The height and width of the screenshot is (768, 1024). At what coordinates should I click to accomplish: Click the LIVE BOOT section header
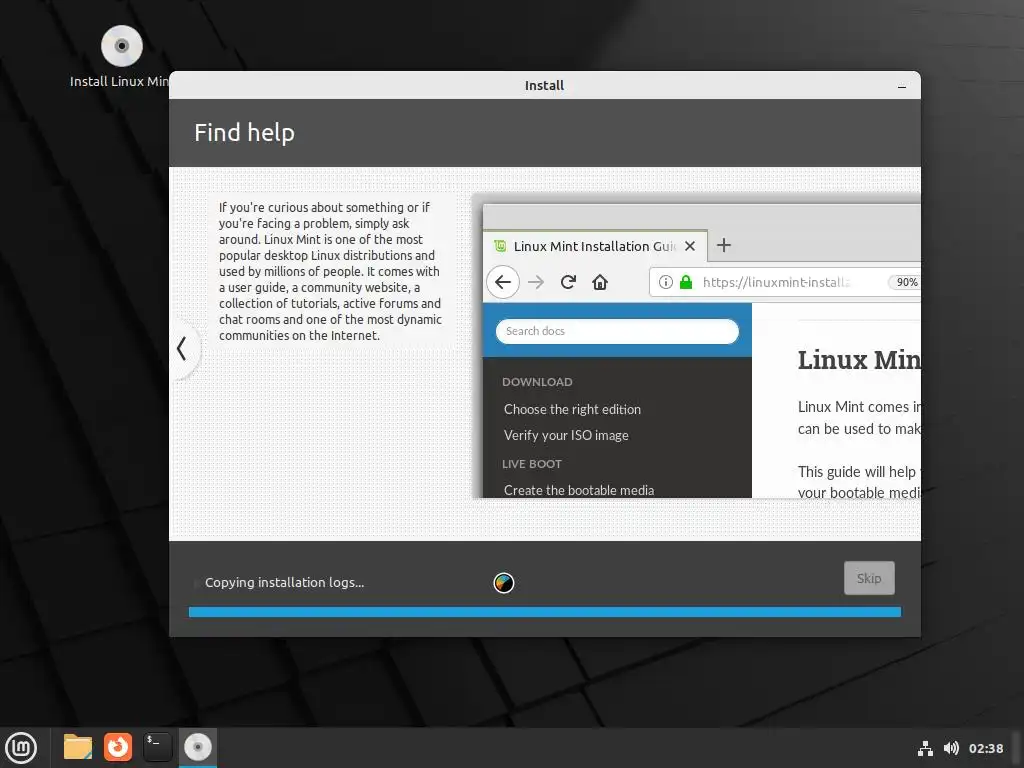point(532,464)
